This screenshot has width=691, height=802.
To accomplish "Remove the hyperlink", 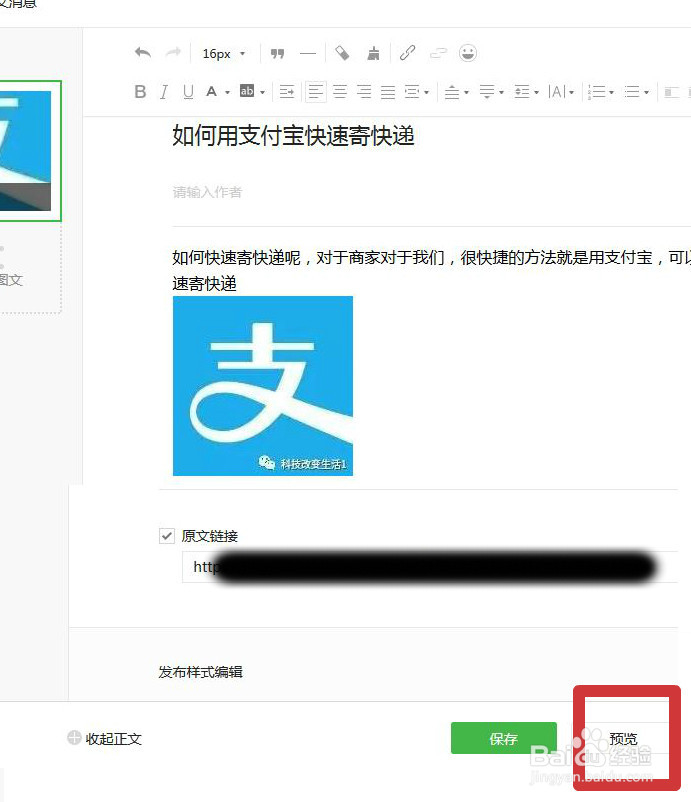I will [438, 53].
